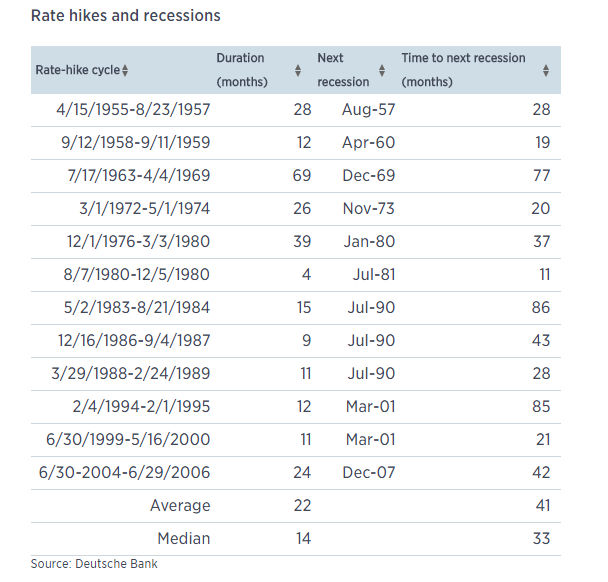Click the Average row label
The width and height of the screenshot is (608, 582).
180,506
